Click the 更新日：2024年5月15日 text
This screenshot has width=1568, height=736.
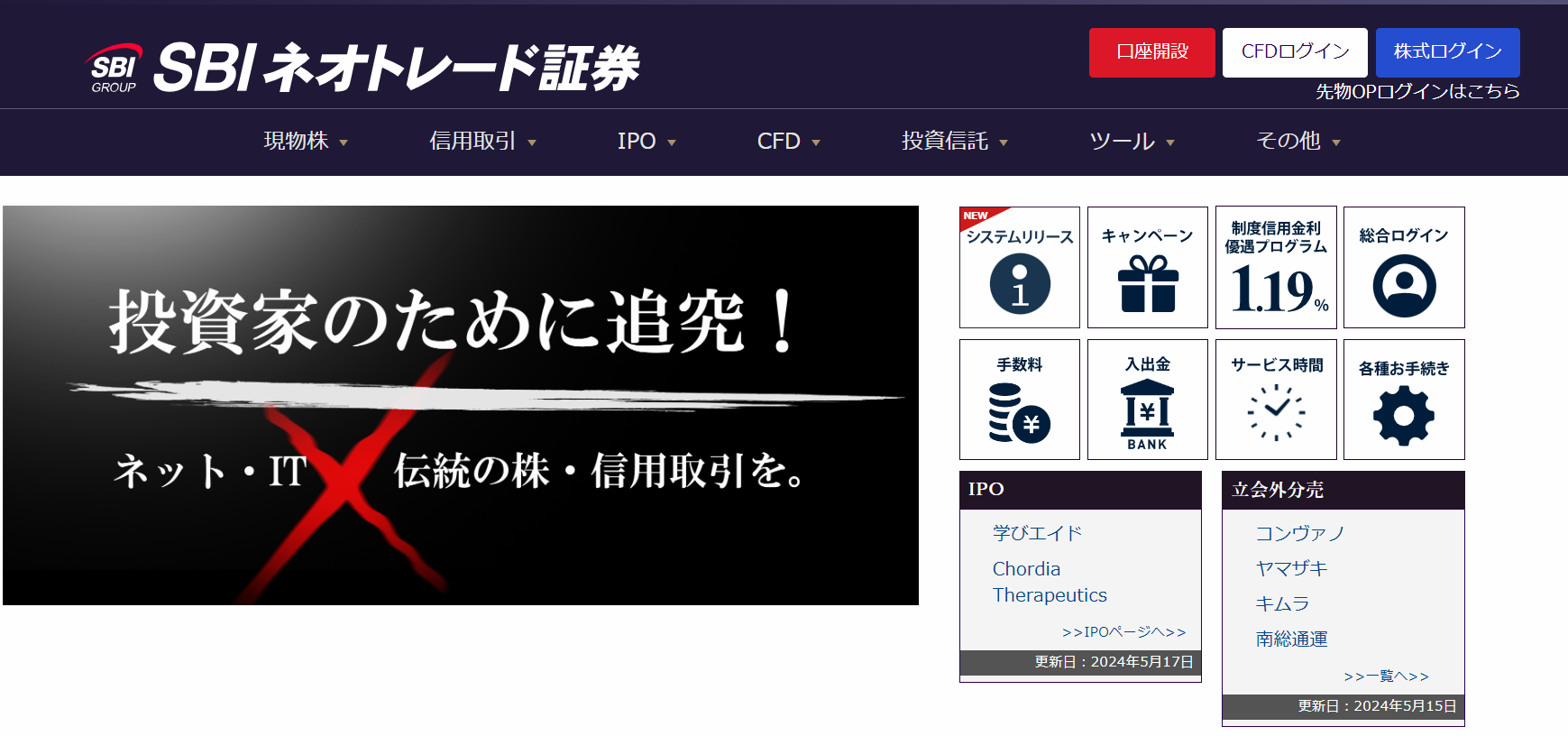click(x=1377, y=706)
